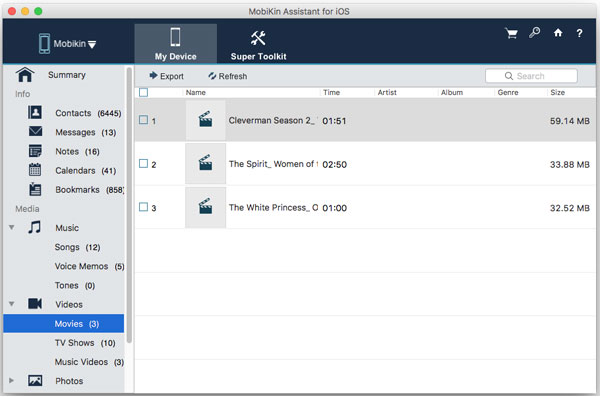600x397 pixels.
Task: Click the Refresh arrows icon
Action: (x=212, y=76)
